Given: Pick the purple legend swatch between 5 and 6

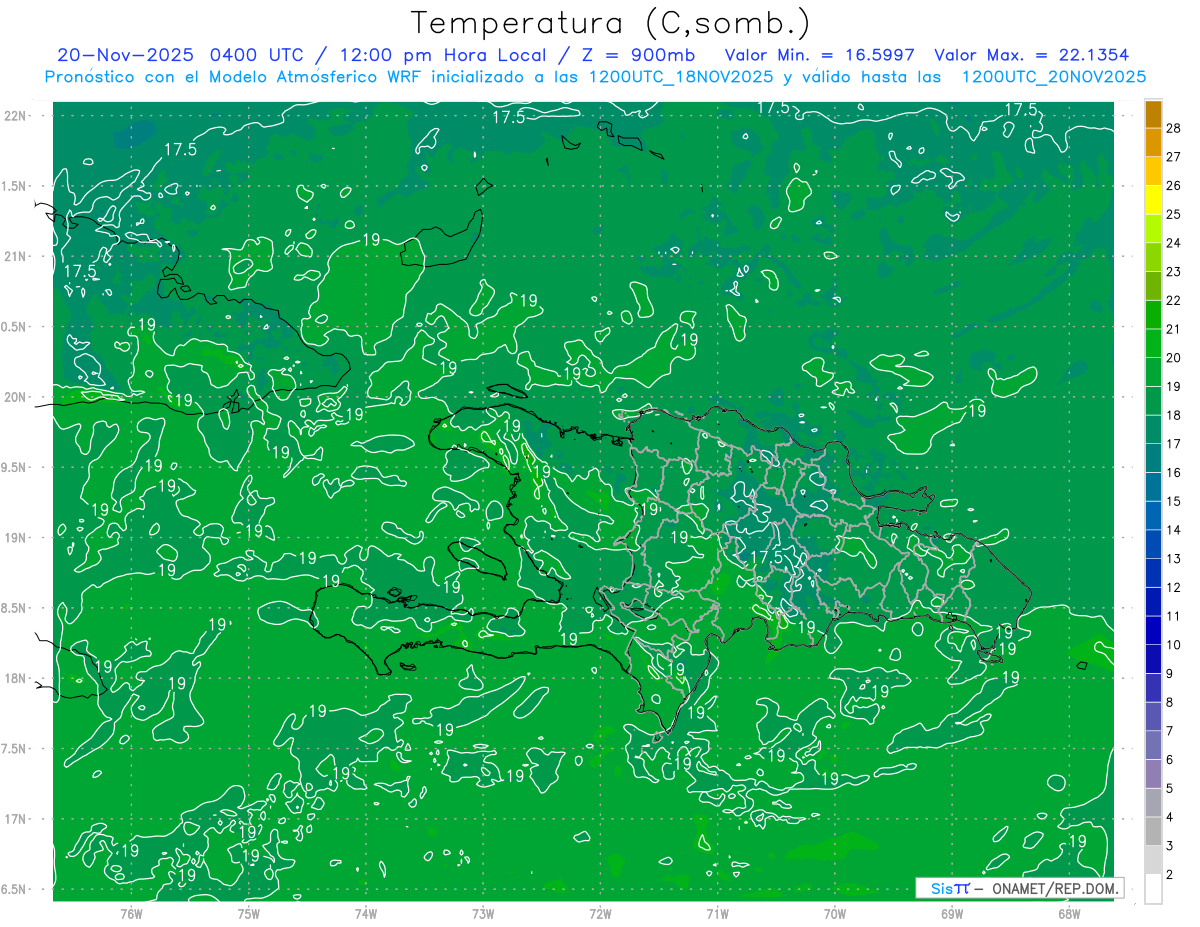Looking at the screenshot, I should pos(1154,774).
